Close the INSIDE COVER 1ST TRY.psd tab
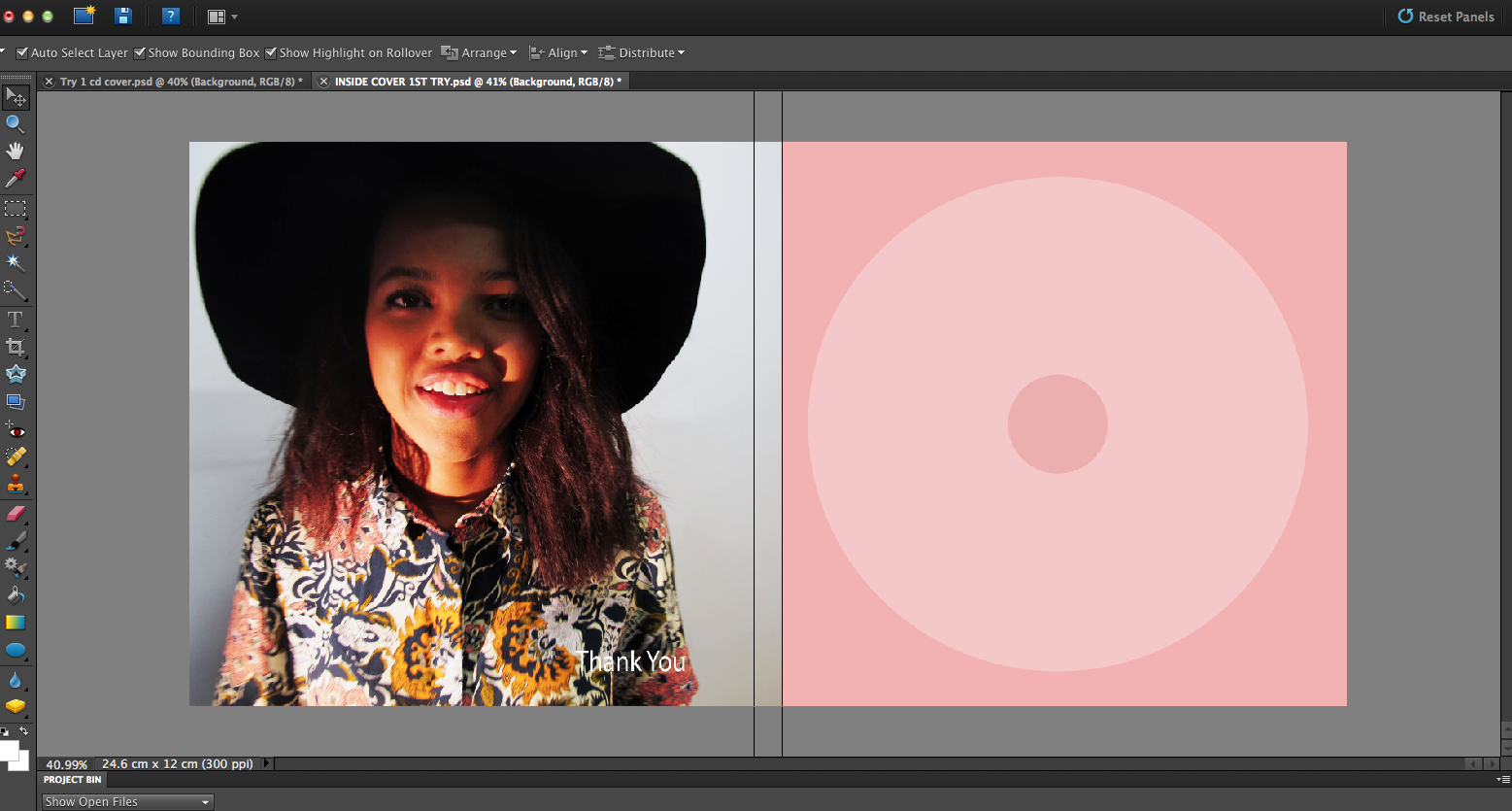 (324, 82)
